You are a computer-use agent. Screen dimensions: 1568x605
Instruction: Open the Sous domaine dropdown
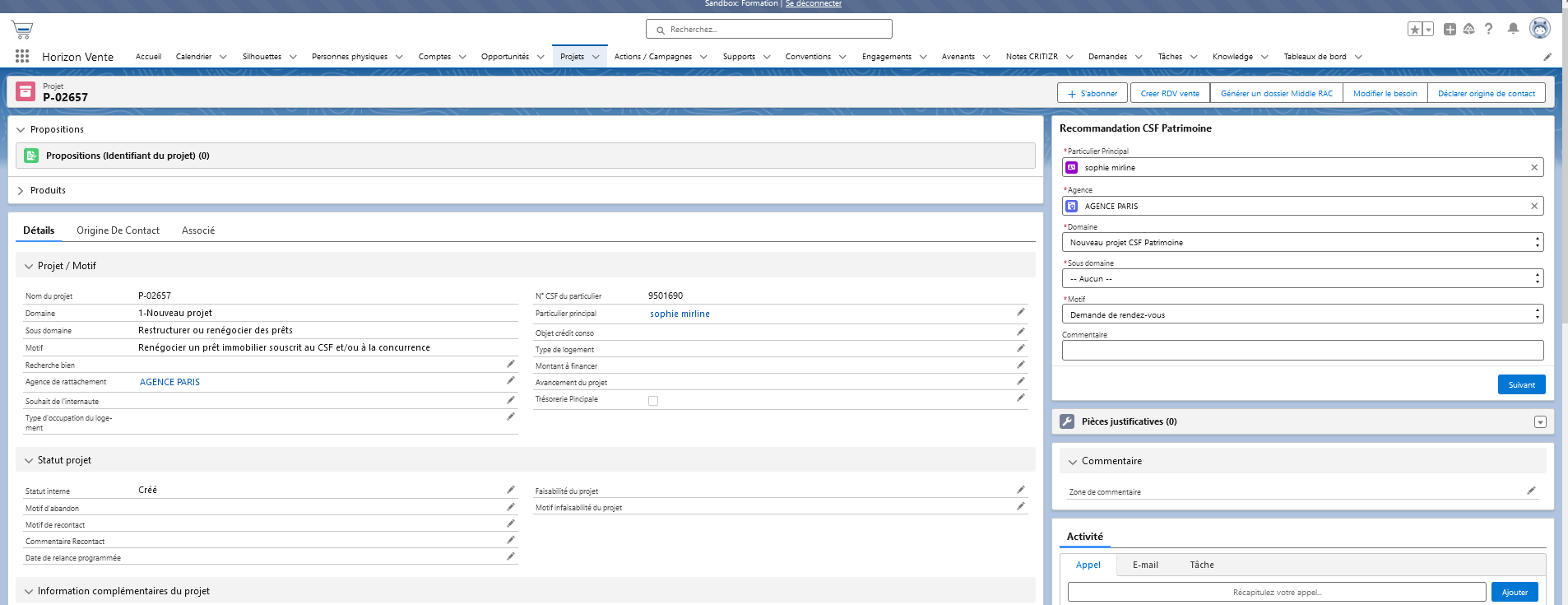1302,279
